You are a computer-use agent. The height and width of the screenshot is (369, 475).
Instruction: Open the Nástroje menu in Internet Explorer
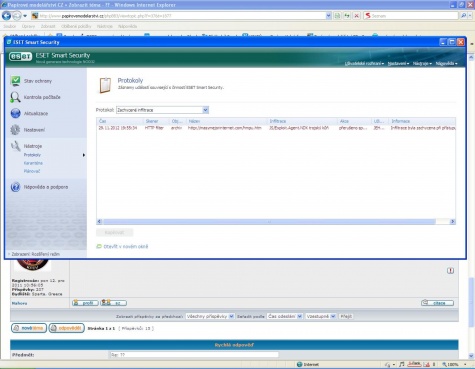point(105,26)
